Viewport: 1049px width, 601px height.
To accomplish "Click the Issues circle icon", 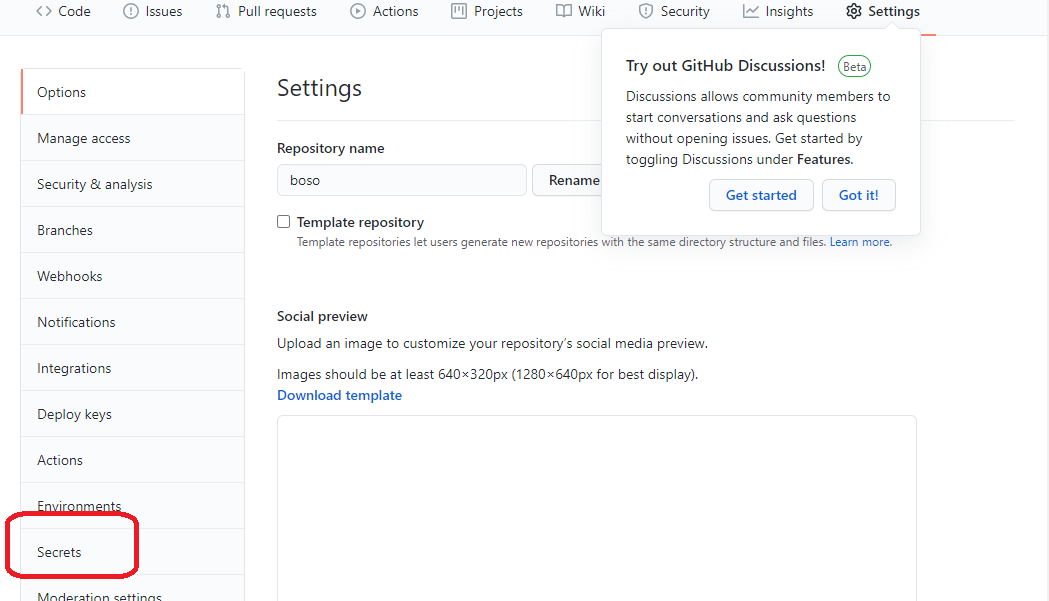I will (131, 12).
